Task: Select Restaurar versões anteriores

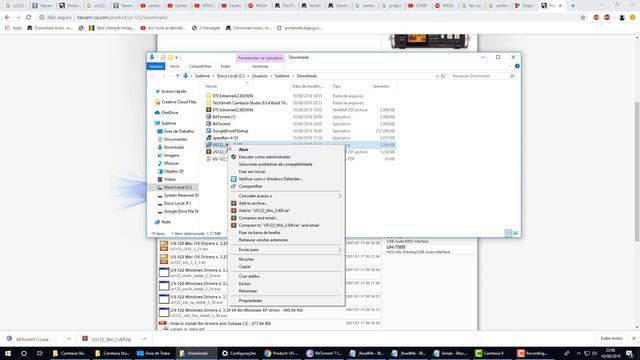Action: (x=263, y=240)
